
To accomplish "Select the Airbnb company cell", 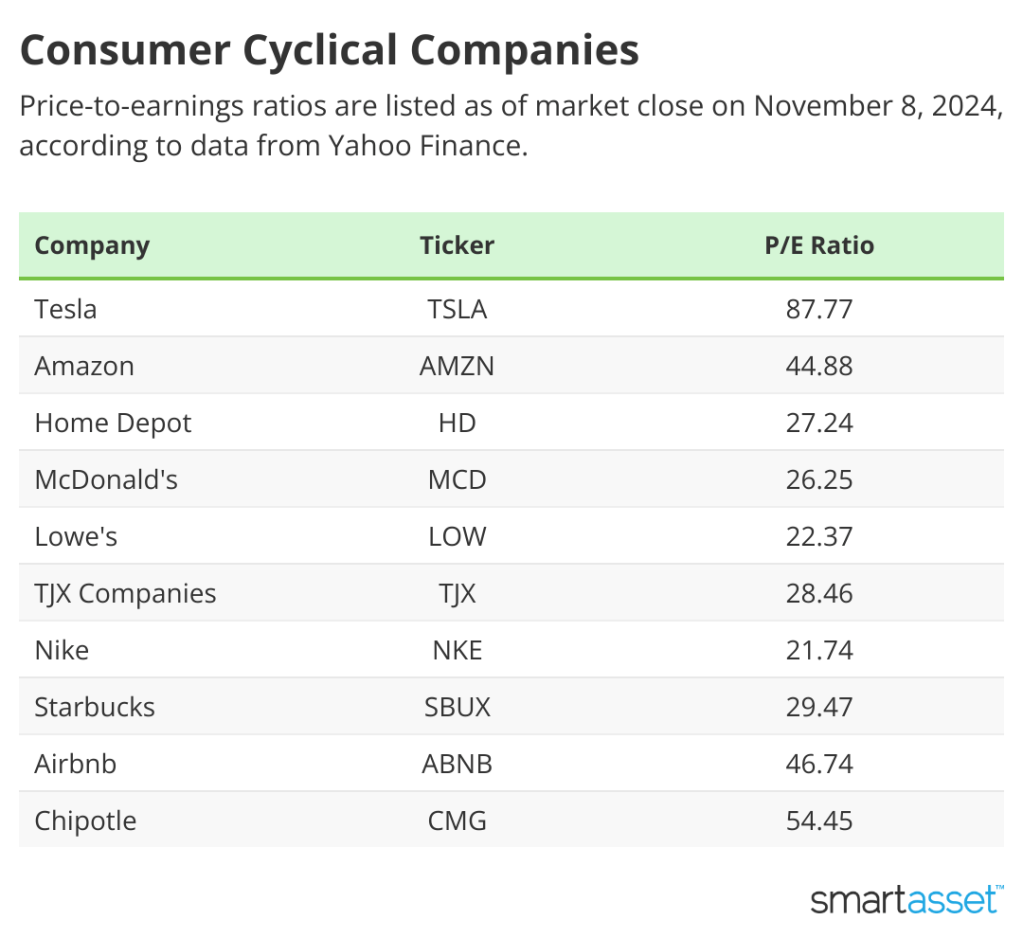I will (x=76, y=765).
